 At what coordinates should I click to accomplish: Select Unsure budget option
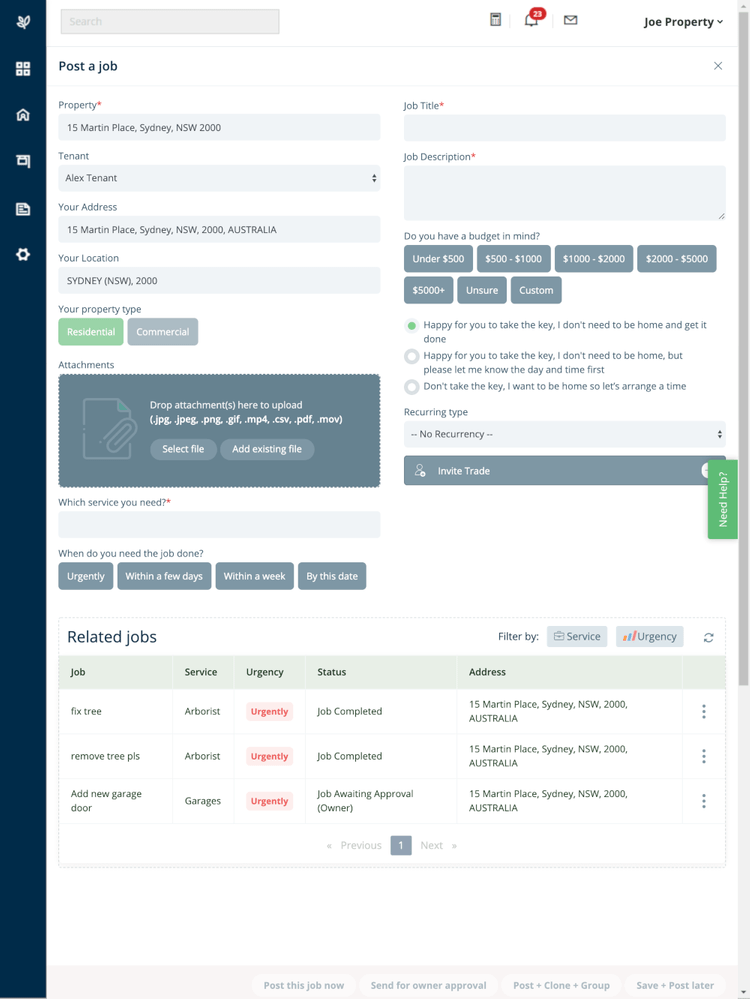point(482,291)
